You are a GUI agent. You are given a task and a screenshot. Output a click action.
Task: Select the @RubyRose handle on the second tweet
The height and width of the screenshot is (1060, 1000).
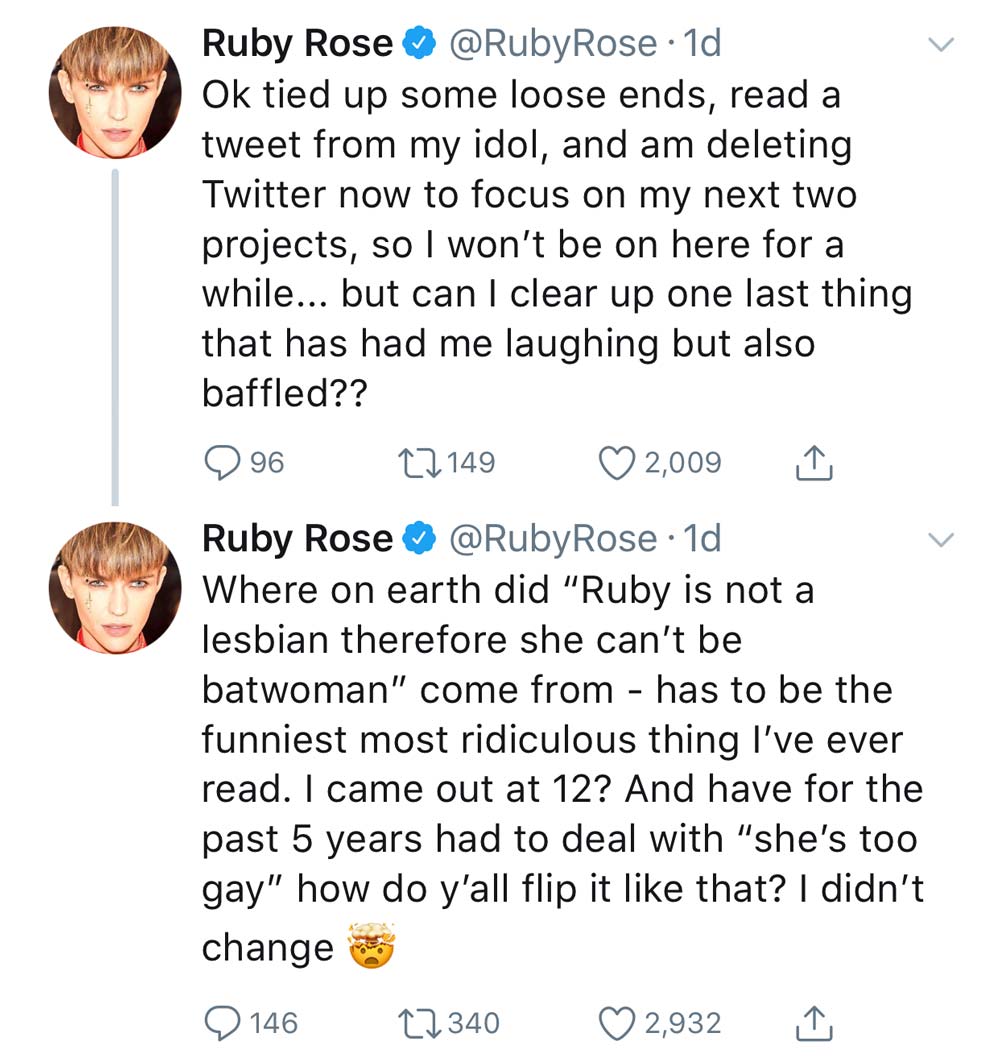[553, 539]
